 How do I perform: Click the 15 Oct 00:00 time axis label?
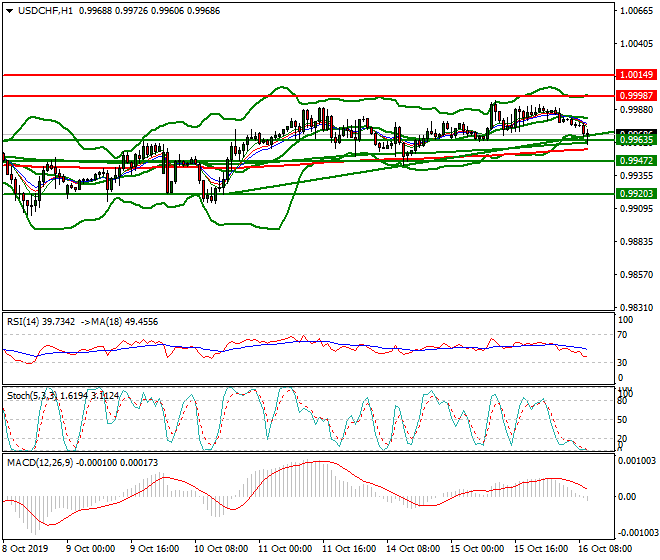pyautogui.click(x=477, y=549)
